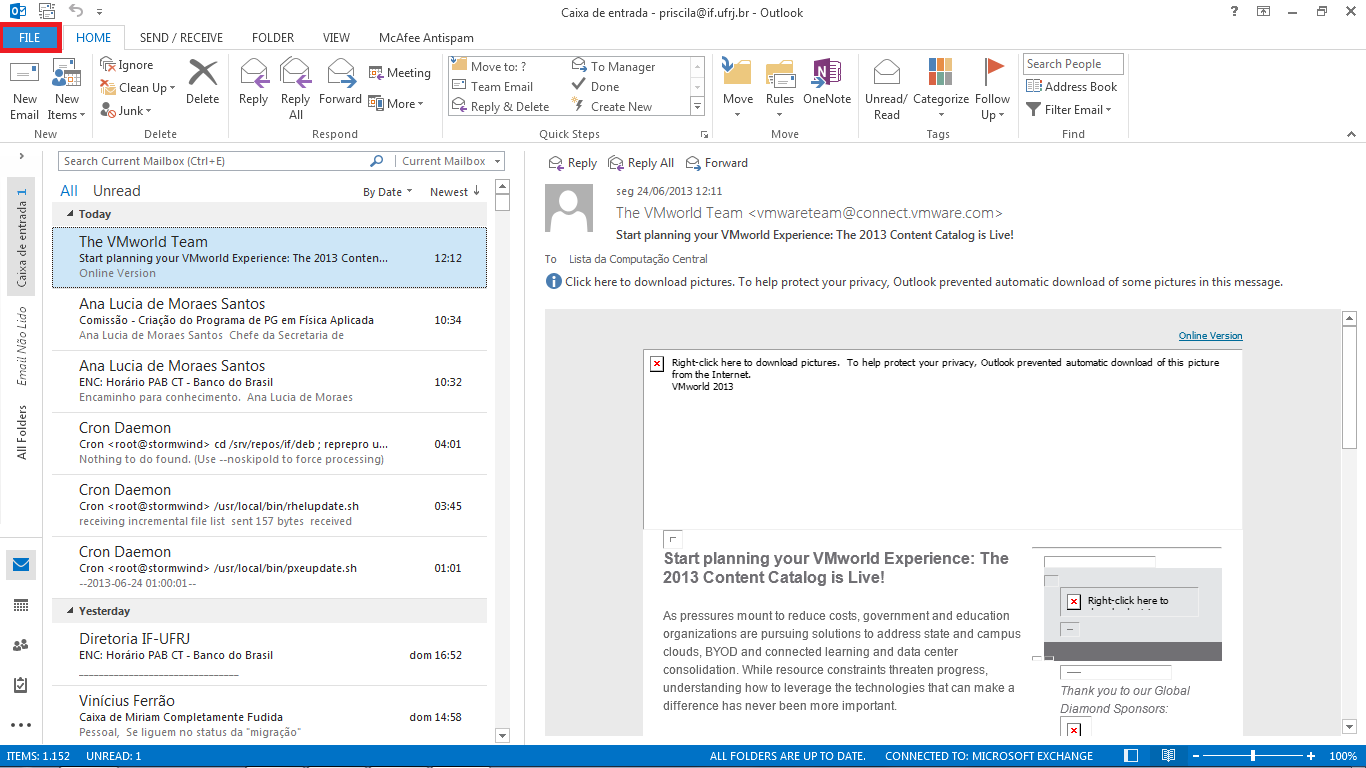Image resolution: width=1366 pixels, height=768 pixels.
Task: Click Reply All in reading pane
Action: 641,163
